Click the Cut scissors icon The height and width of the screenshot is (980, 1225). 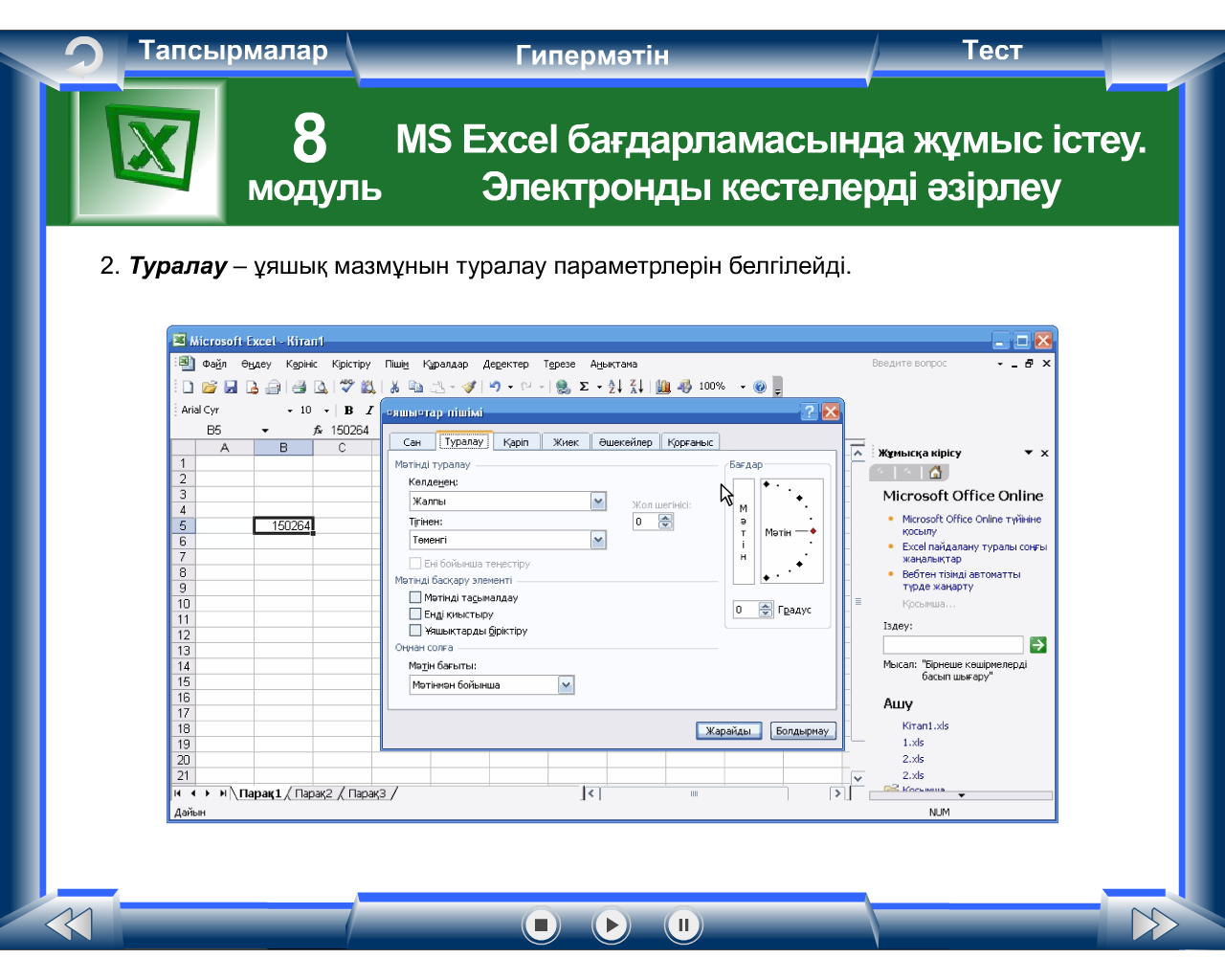(394, 387)
